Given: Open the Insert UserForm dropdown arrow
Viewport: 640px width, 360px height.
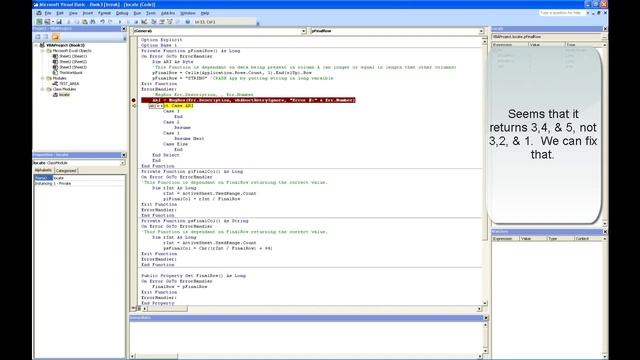Looking at the screenshot, I should [x=53, y=22].
